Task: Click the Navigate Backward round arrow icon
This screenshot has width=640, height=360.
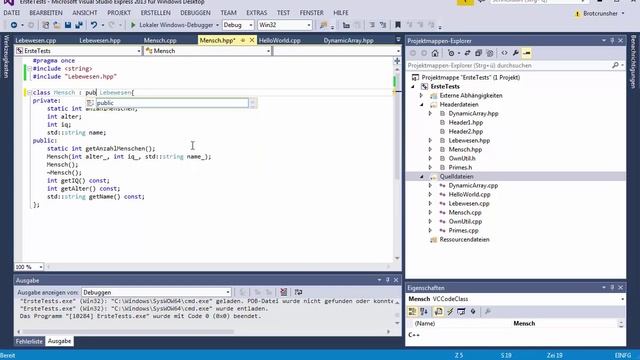Action: point(14,25)
